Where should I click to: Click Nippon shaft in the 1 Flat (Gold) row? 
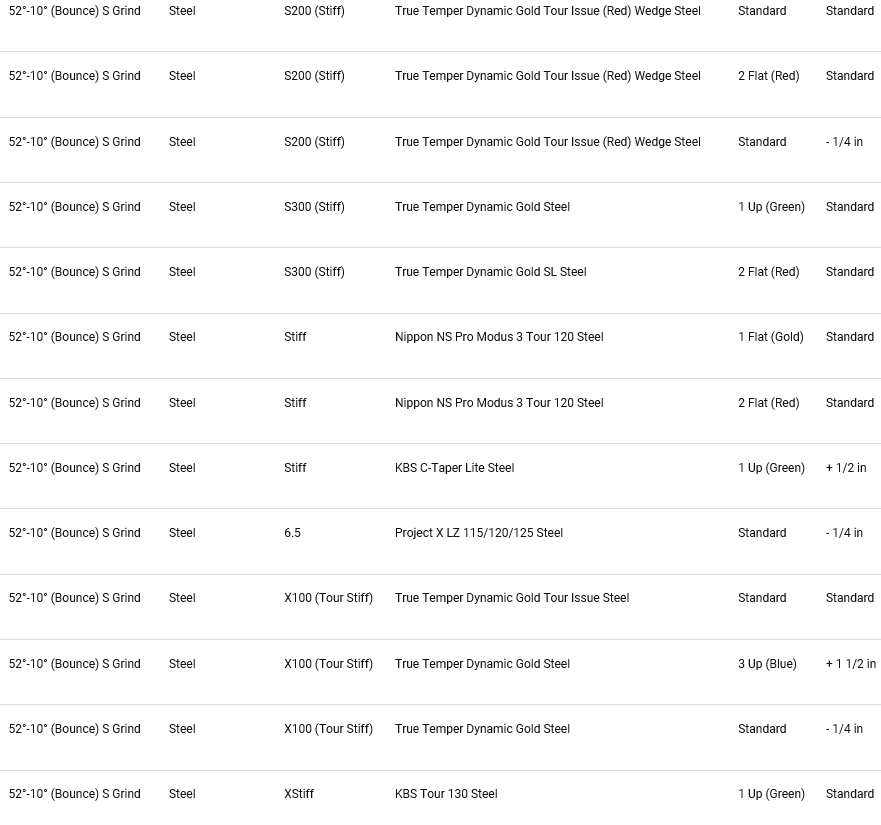(499, 337)
